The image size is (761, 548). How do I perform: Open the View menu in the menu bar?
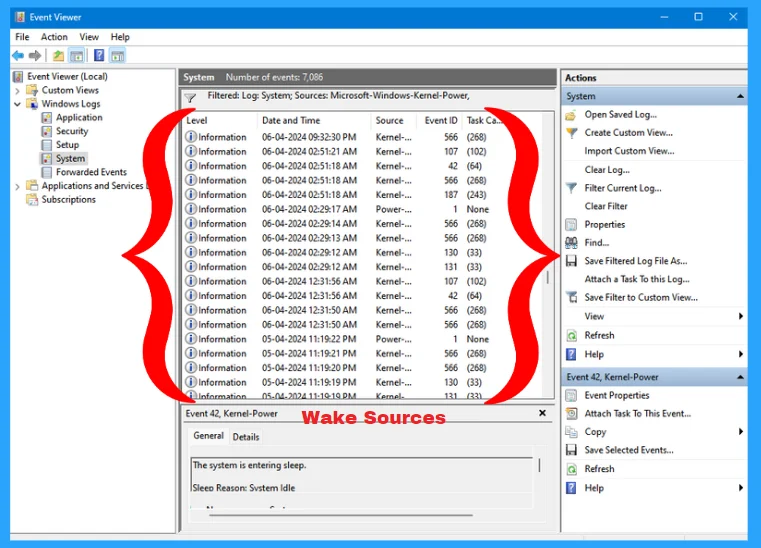tap(89, 37)
